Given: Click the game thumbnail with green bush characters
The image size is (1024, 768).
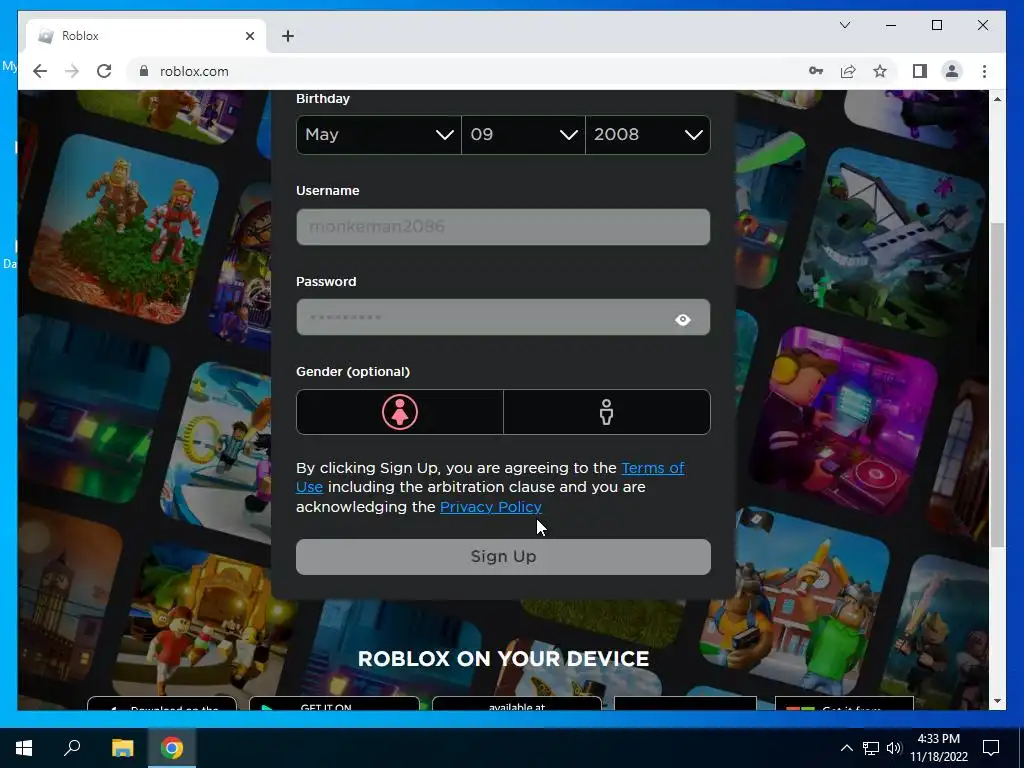Looking at the screenshot, I should point(123,229).
